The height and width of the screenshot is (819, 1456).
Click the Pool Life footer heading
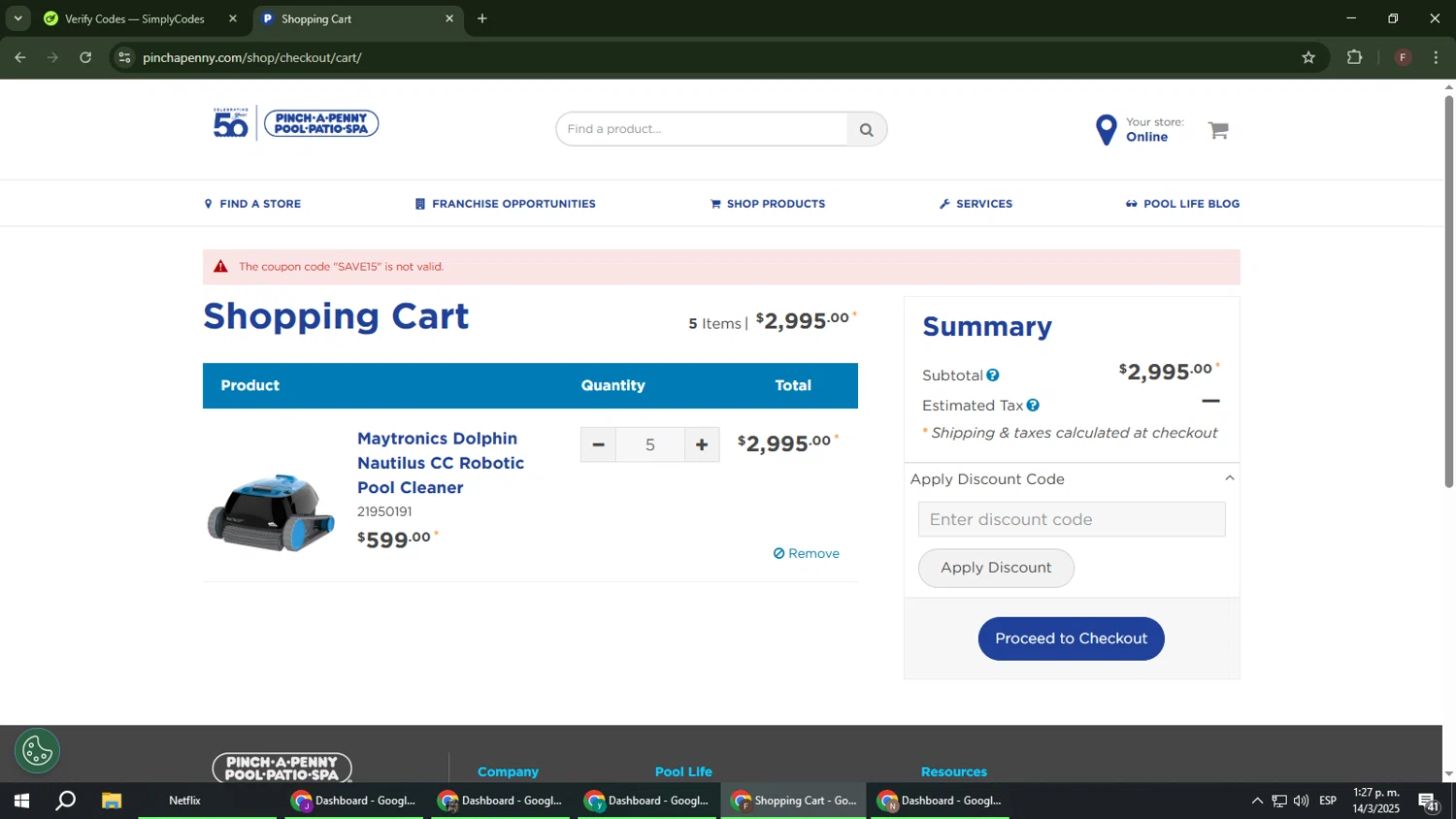(x=683, y=771)
